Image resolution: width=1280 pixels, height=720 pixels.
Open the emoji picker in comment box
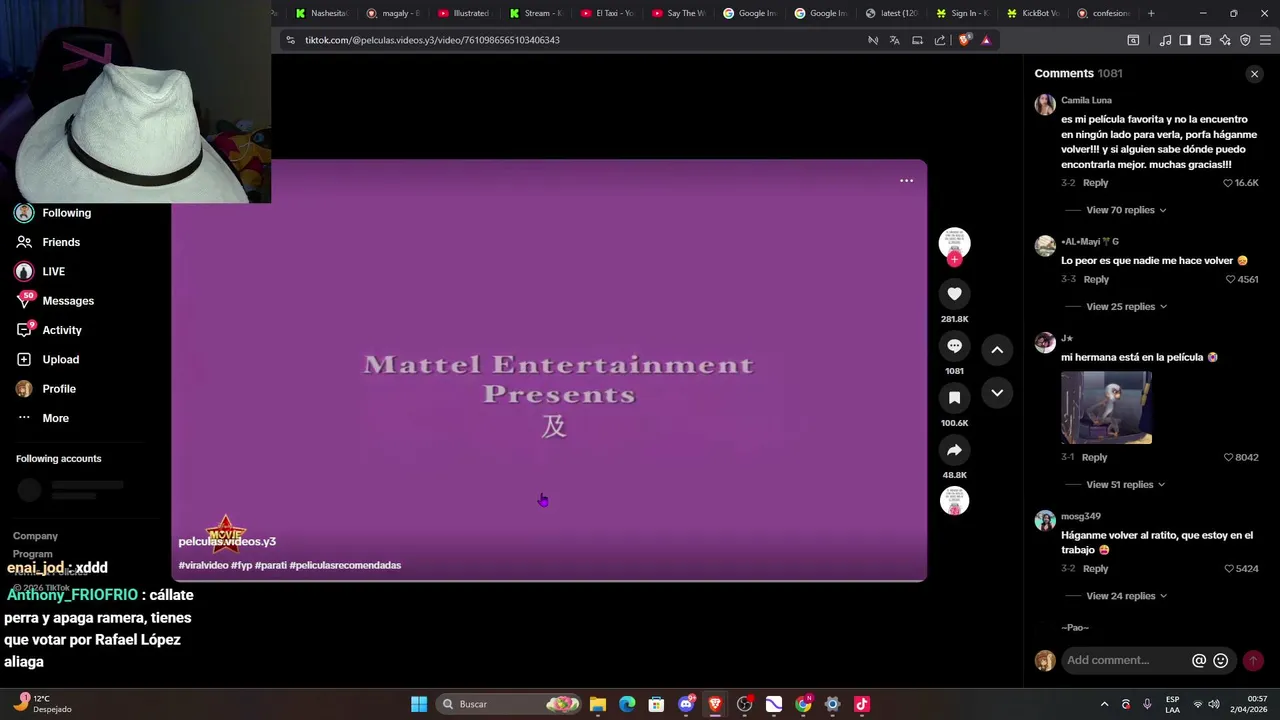point(1220,661)
